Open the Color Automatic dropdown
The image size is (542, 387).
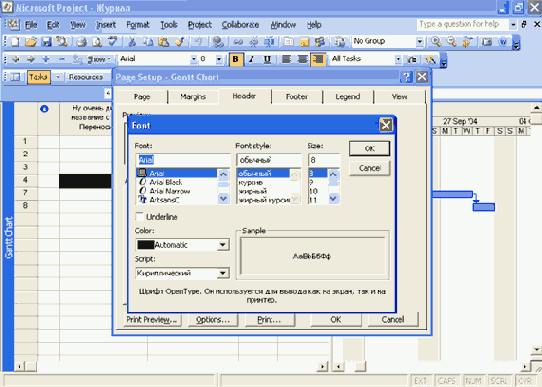point(223,245)
